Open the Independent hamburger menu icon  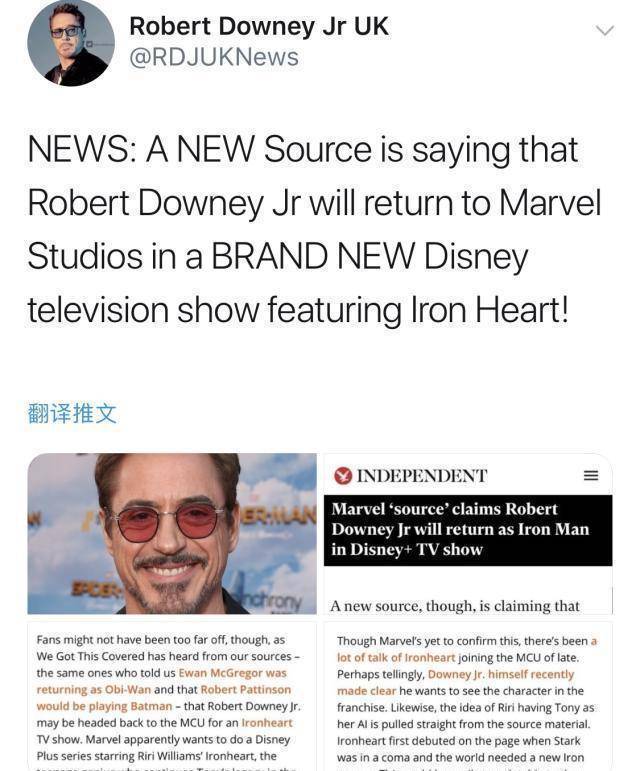tap(590, 475)
